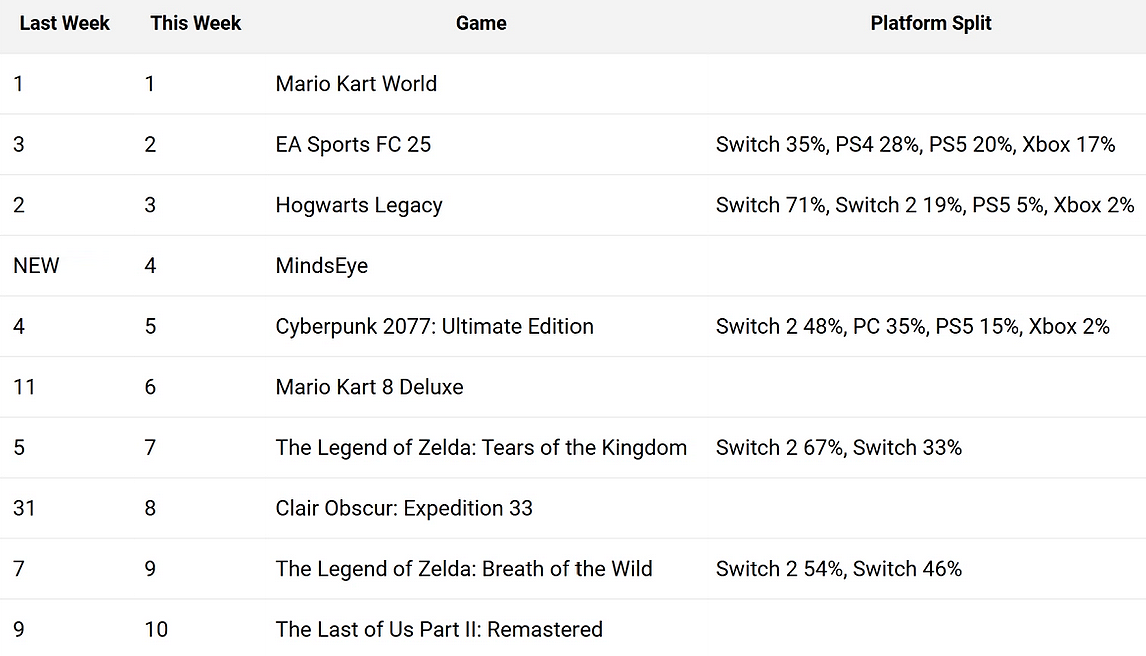Click Cyberpunk 2077: Ultimate Edition title
The image size is (1146, 656).
click(434, 327)
